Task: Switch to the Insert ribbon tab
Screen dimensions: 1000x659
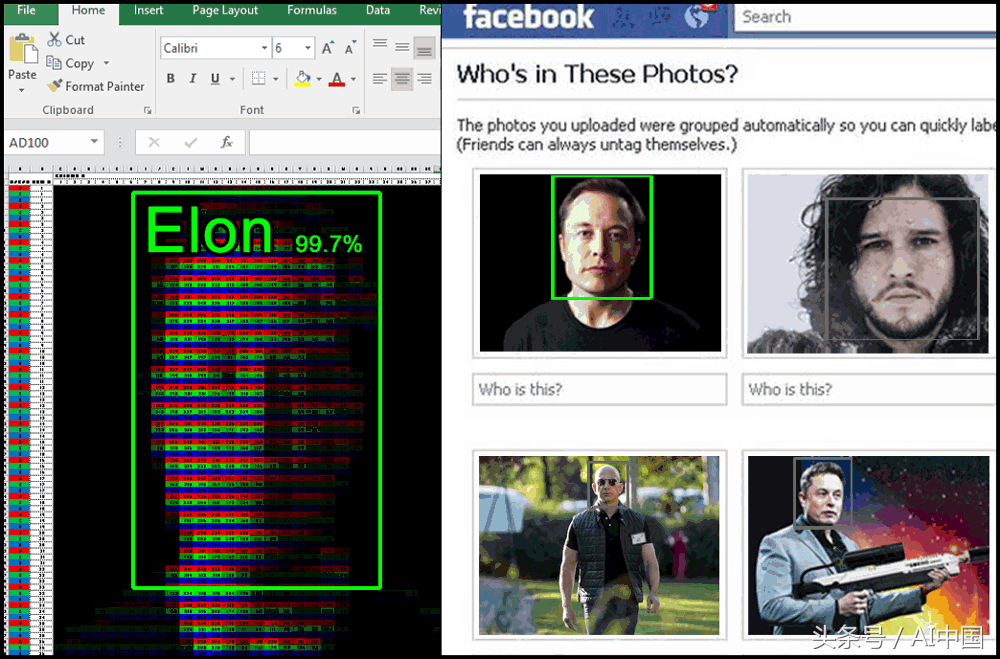Action: (149, 10)
